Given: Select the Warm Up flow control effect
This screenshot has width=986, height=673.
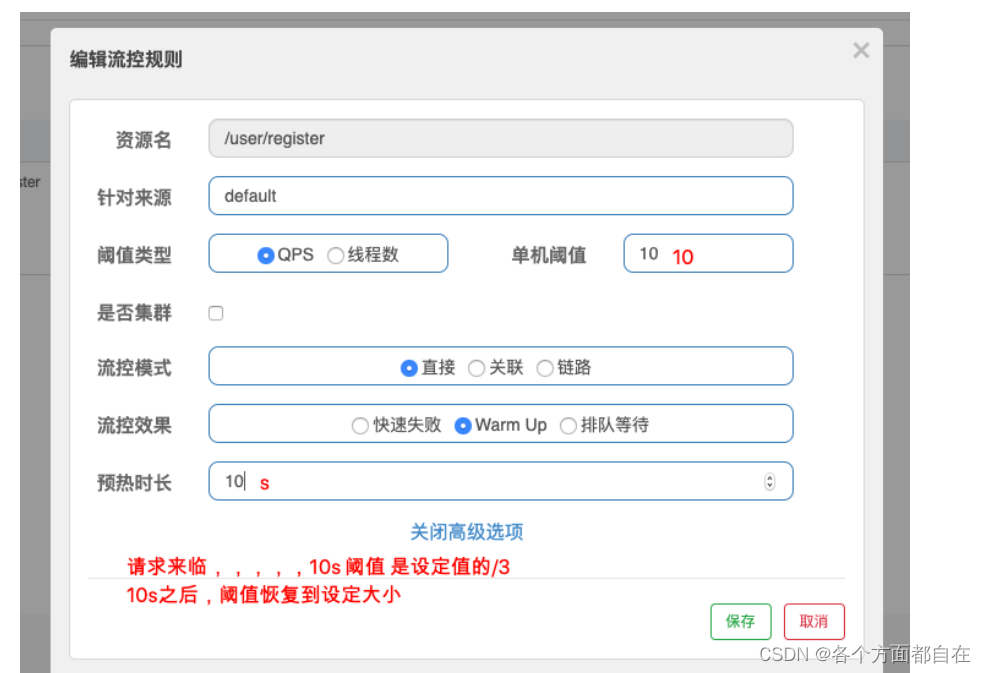Looking at the screenshot, I should pyautogui.click(x=462, y=425).
